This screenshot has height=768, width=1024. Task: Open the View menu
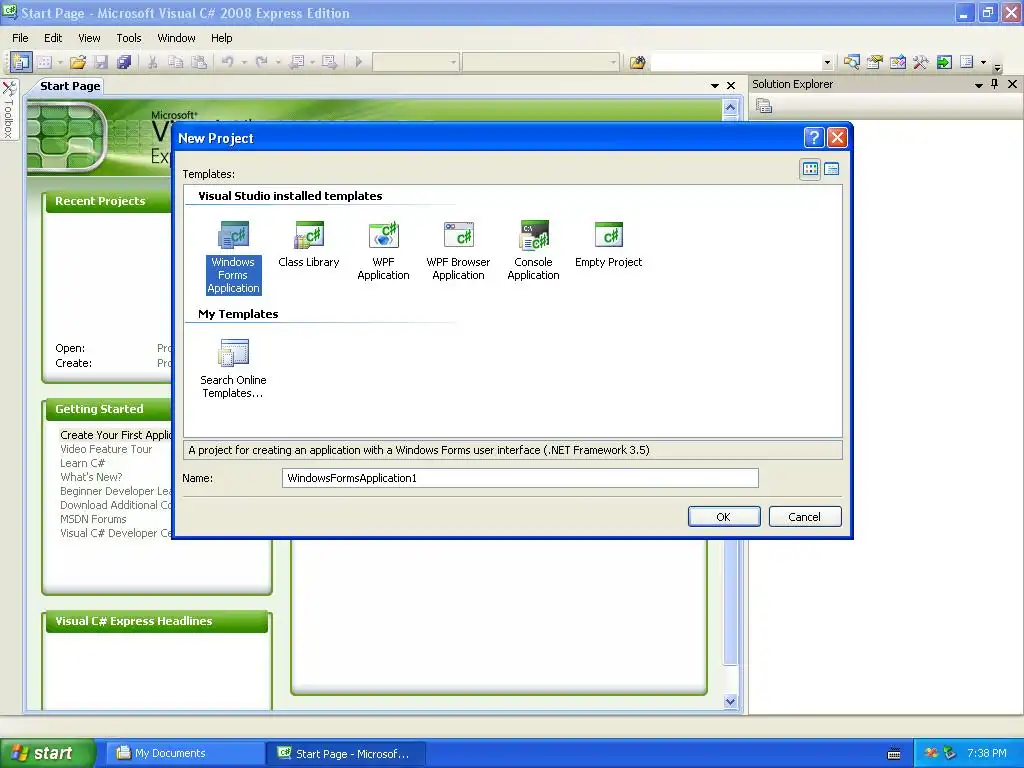[x=89, y=38]
